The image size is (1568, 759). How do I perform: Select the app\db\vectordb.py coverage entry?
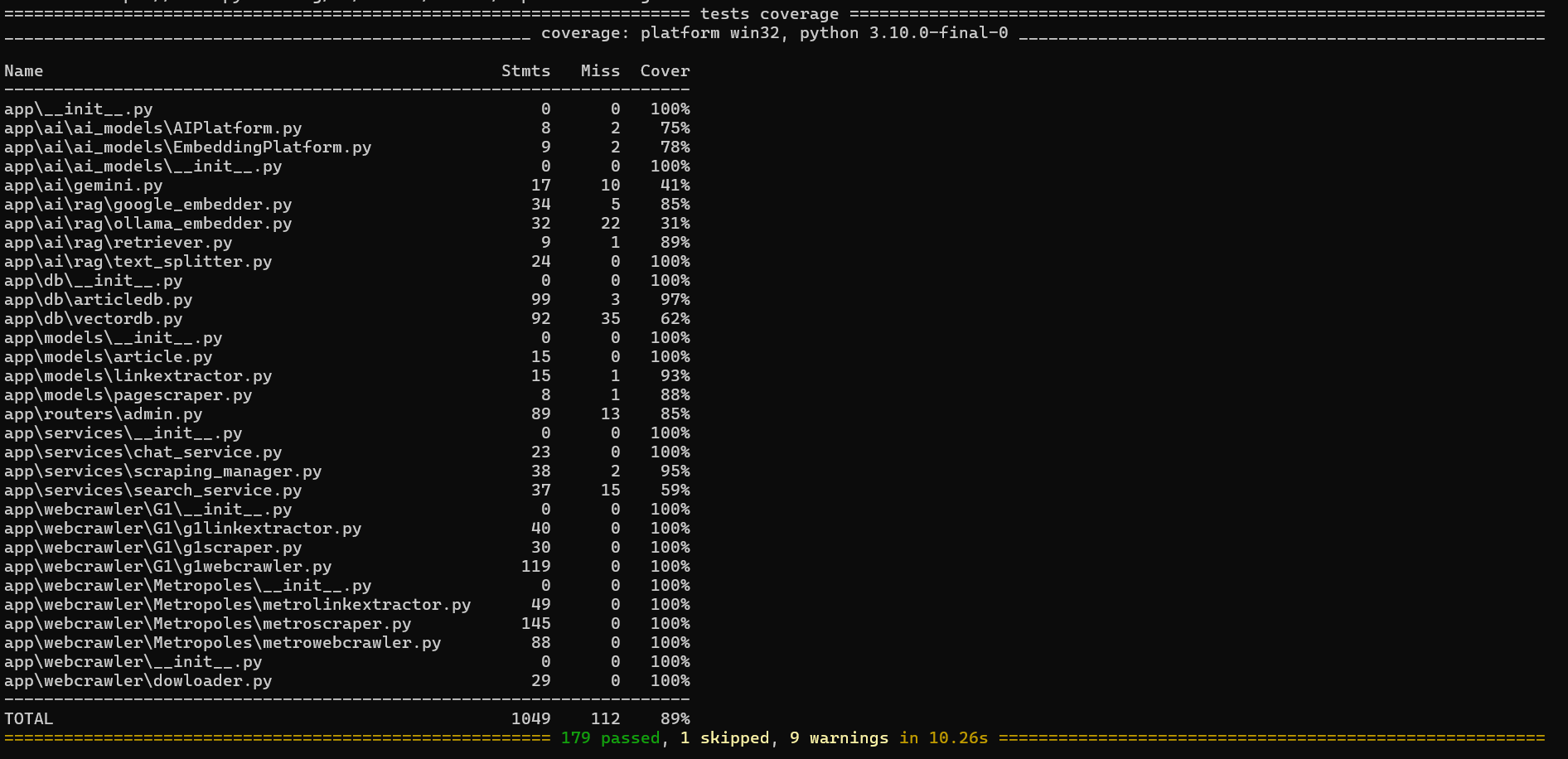tap(90, 318)
